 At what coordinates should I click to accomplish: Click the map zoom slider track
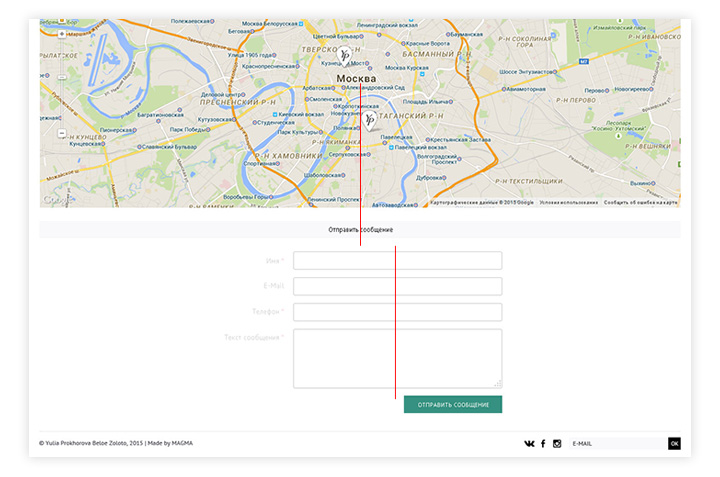click(x=62, y=84)
